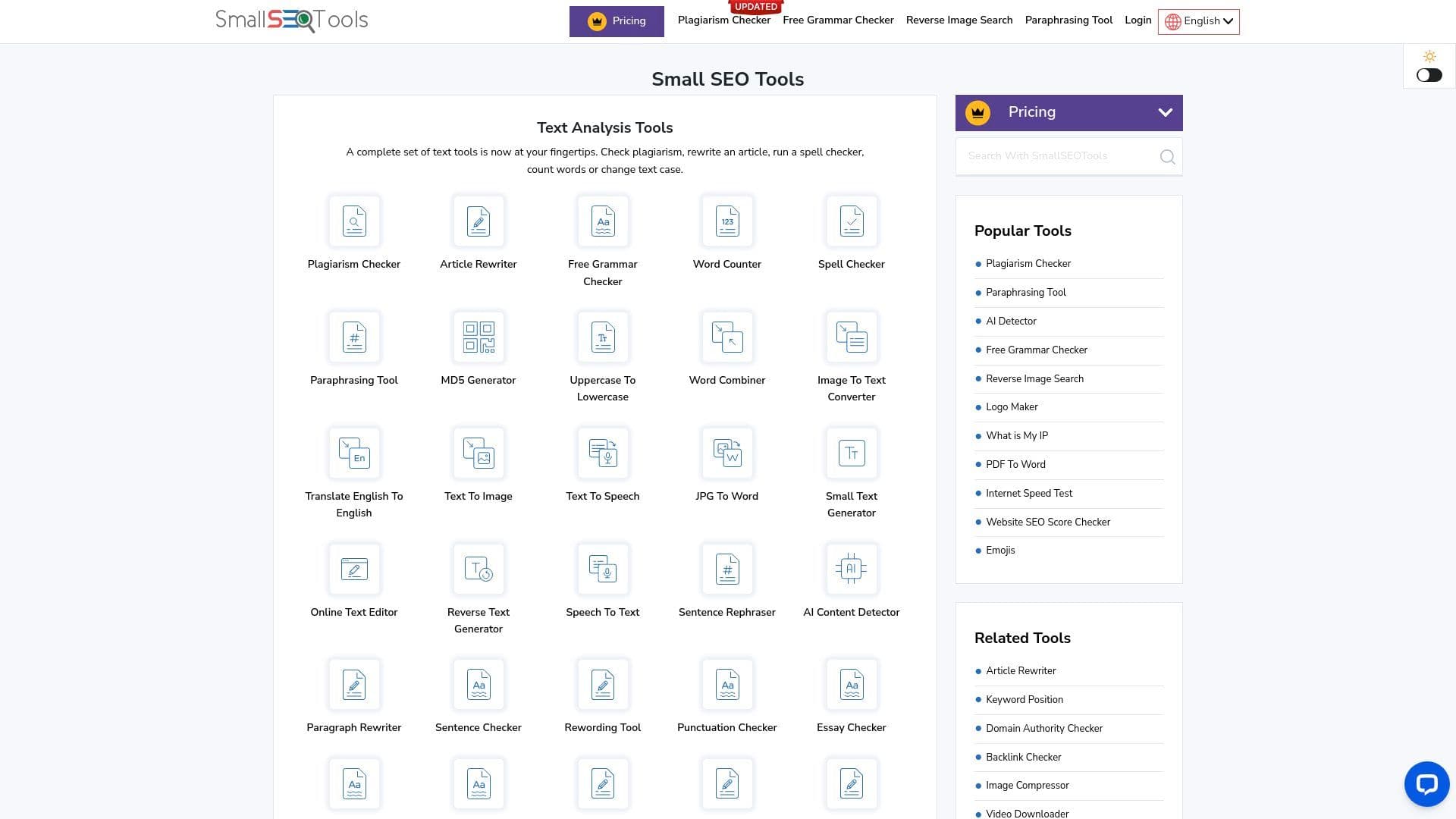Viewport: 1456px width, 819px height.
Task: Open the Rewording Tool icon
Action: click(603, 685)
